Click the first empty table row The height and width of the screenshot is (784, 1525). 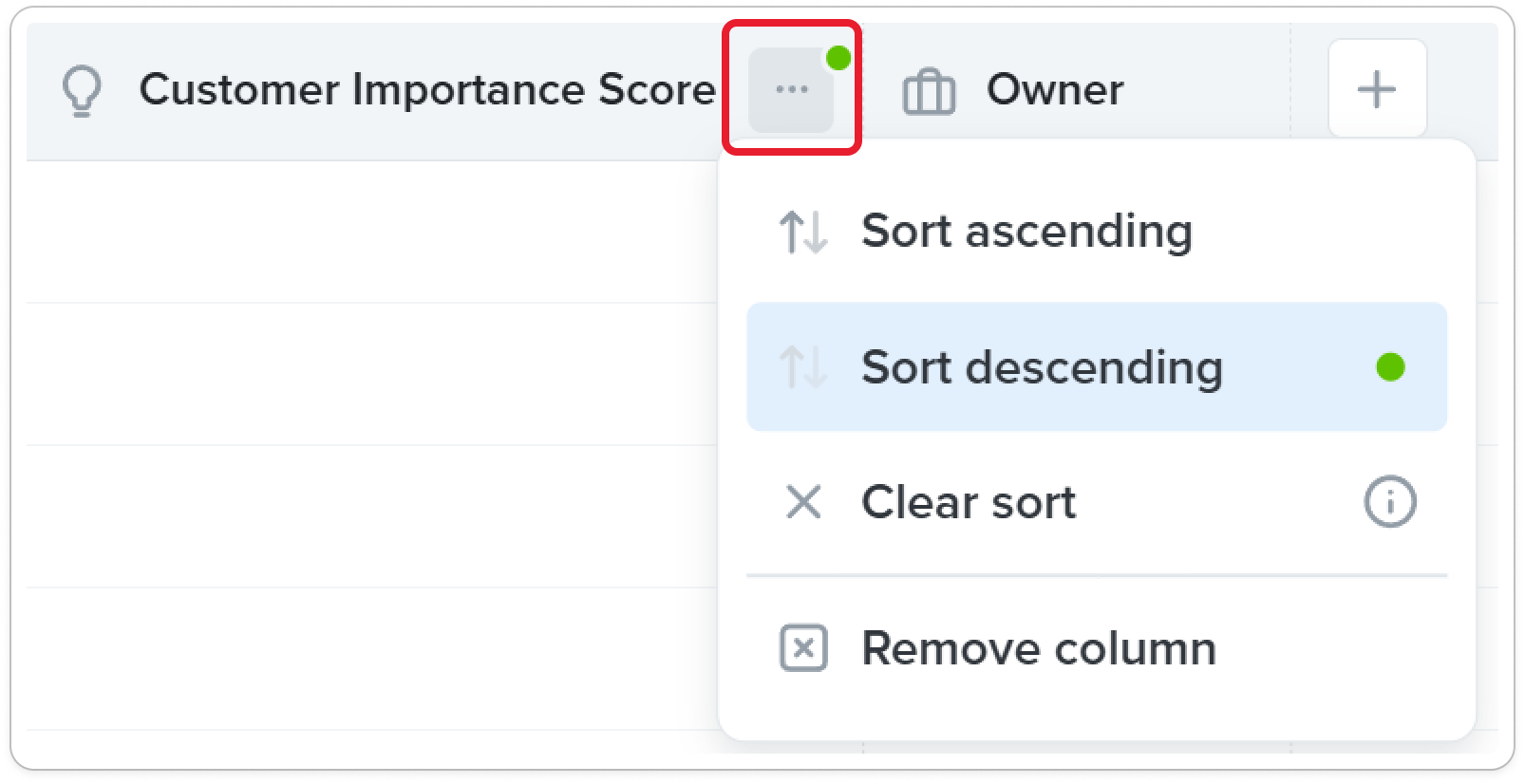[372, 232]
